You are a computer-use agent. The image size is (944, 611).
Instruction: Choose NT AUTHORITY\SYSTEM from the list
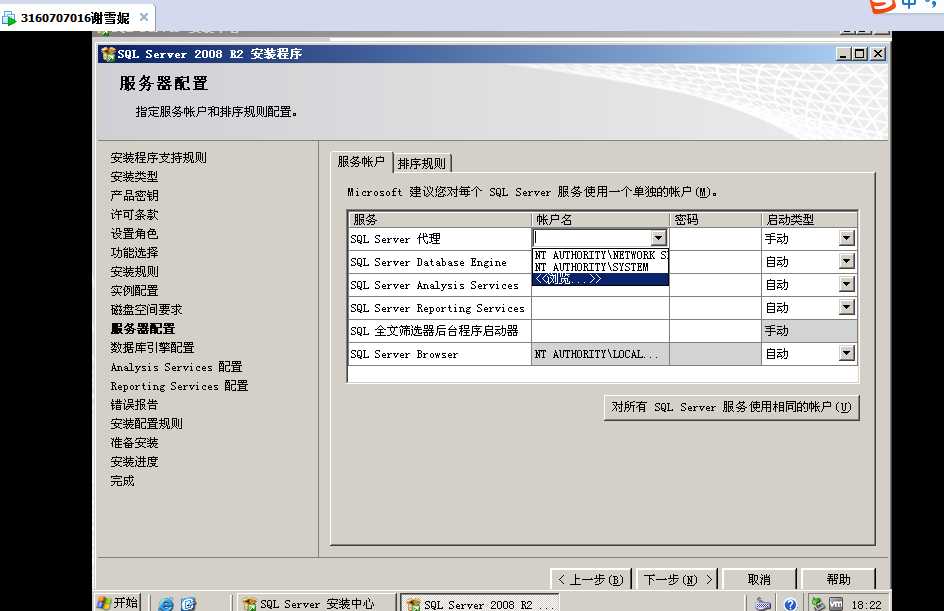600,267
